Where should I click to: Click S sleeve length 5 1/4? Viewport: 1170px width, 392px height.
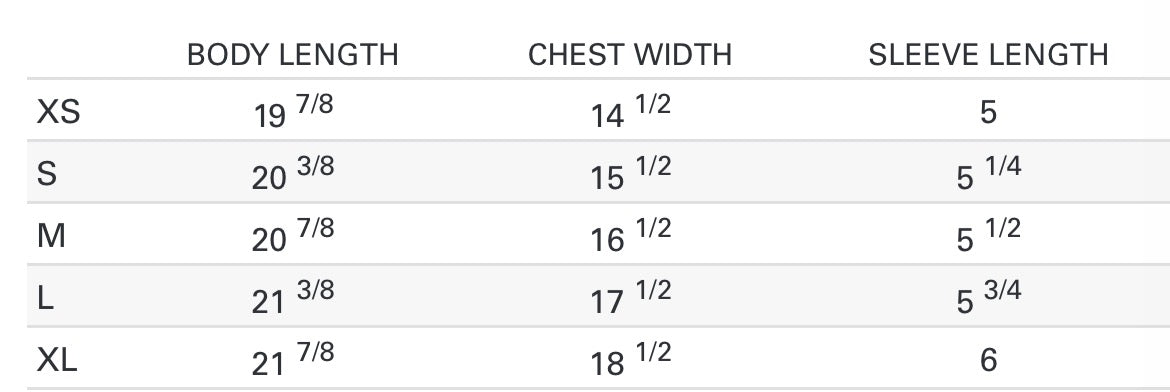click(x=989, y=174)
